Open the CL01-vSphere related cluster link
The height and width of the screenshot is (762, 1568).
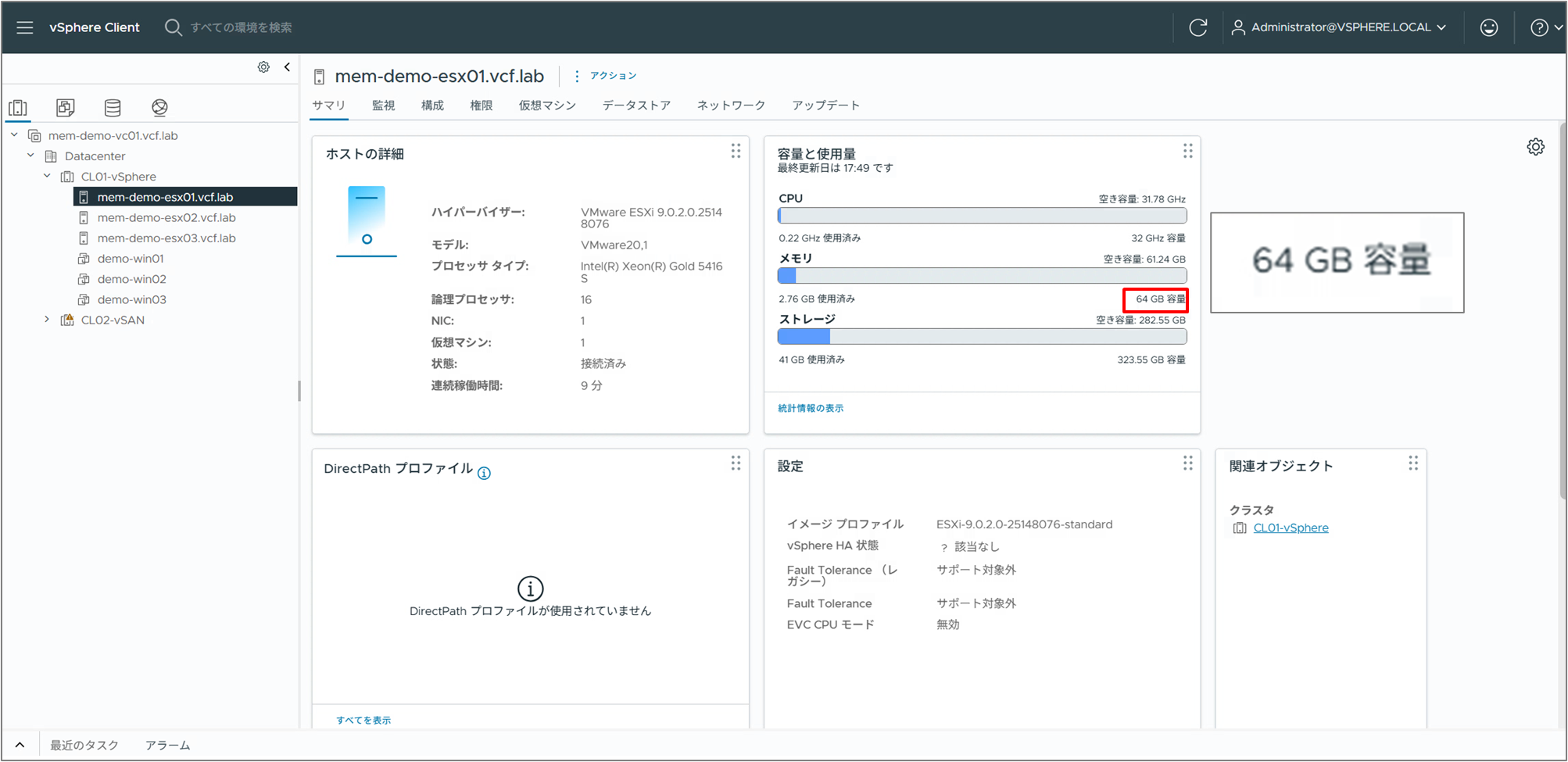(x=1291, y=528)
